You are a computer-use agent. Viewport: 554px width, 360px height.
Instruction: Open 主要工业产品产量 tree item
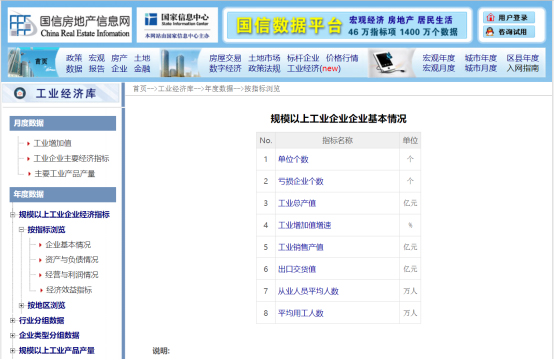coord(65,173)
